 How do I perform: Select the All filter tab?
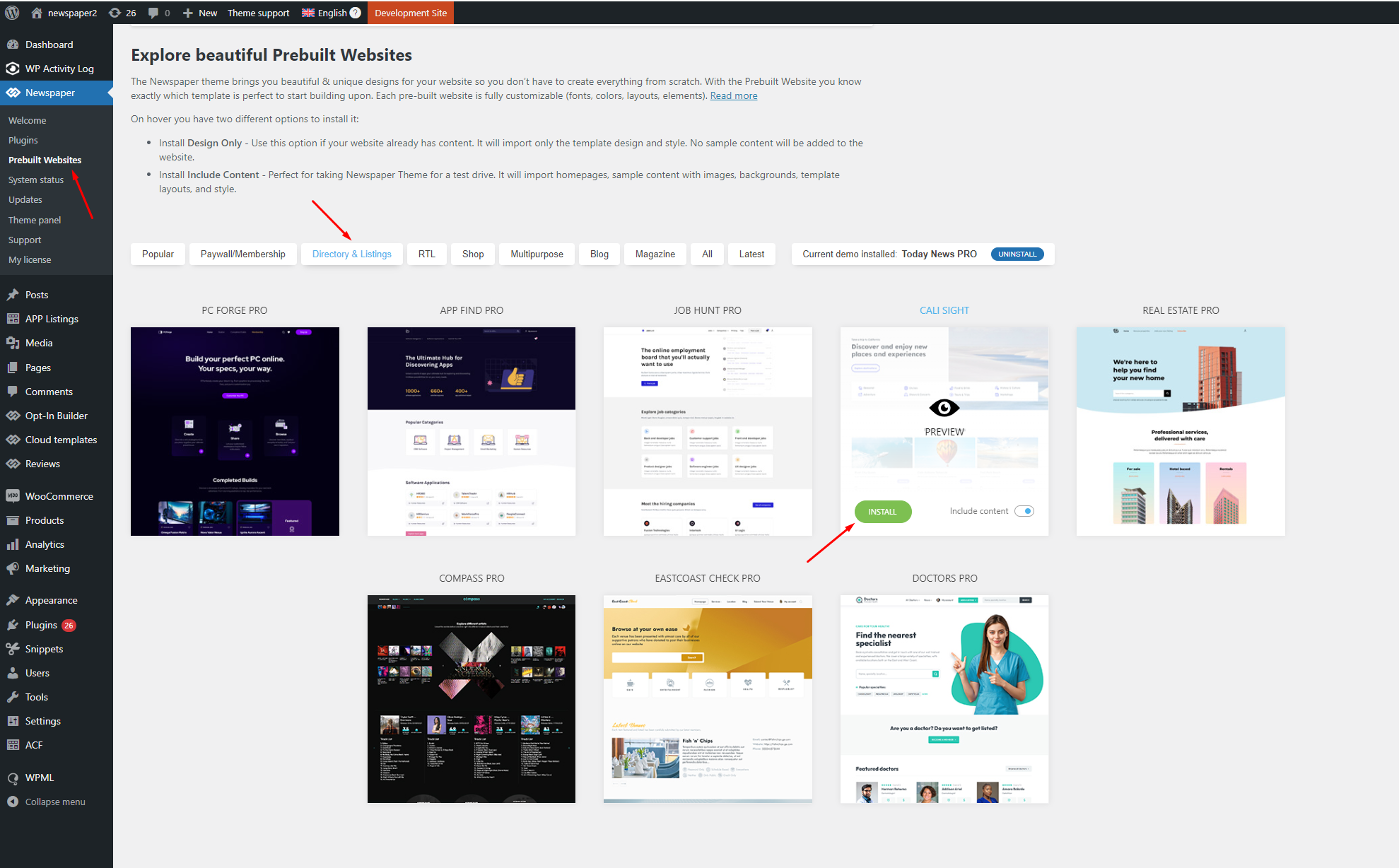point(707,254)
